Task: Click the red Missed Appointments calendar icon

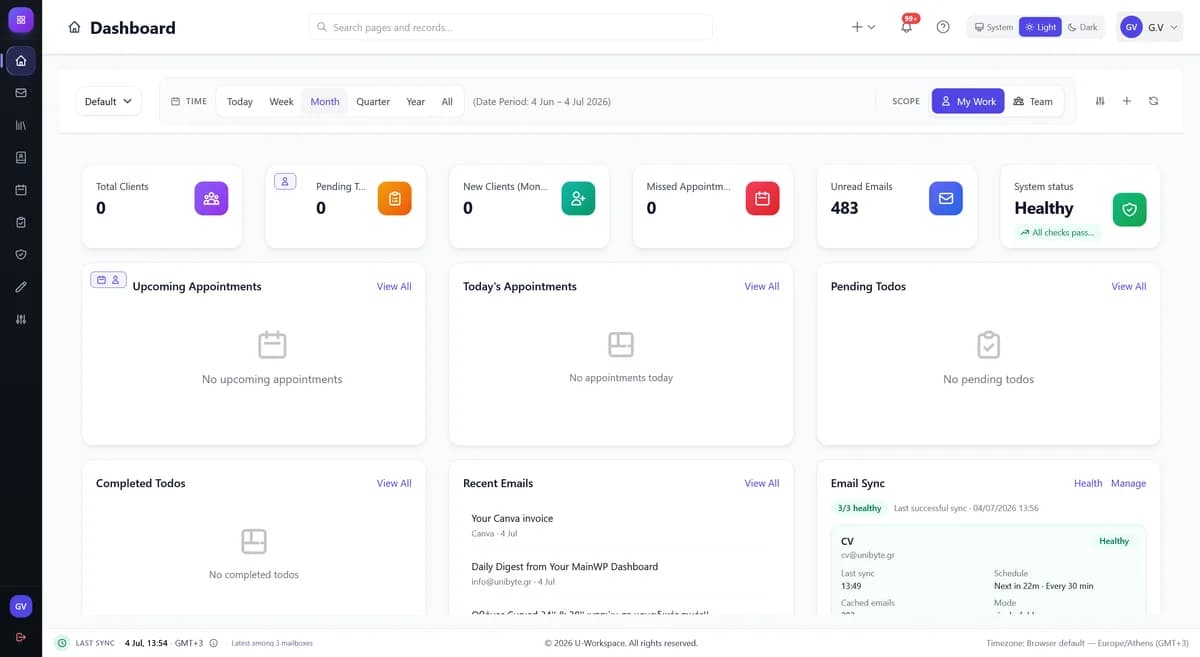Action: (762, 198)
